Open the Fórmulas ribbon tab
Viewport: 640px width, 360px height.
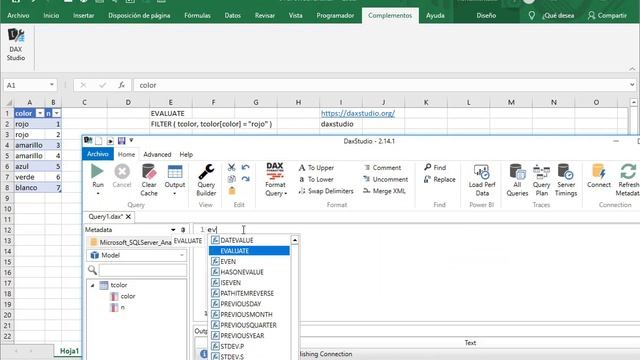click(197, 16)
